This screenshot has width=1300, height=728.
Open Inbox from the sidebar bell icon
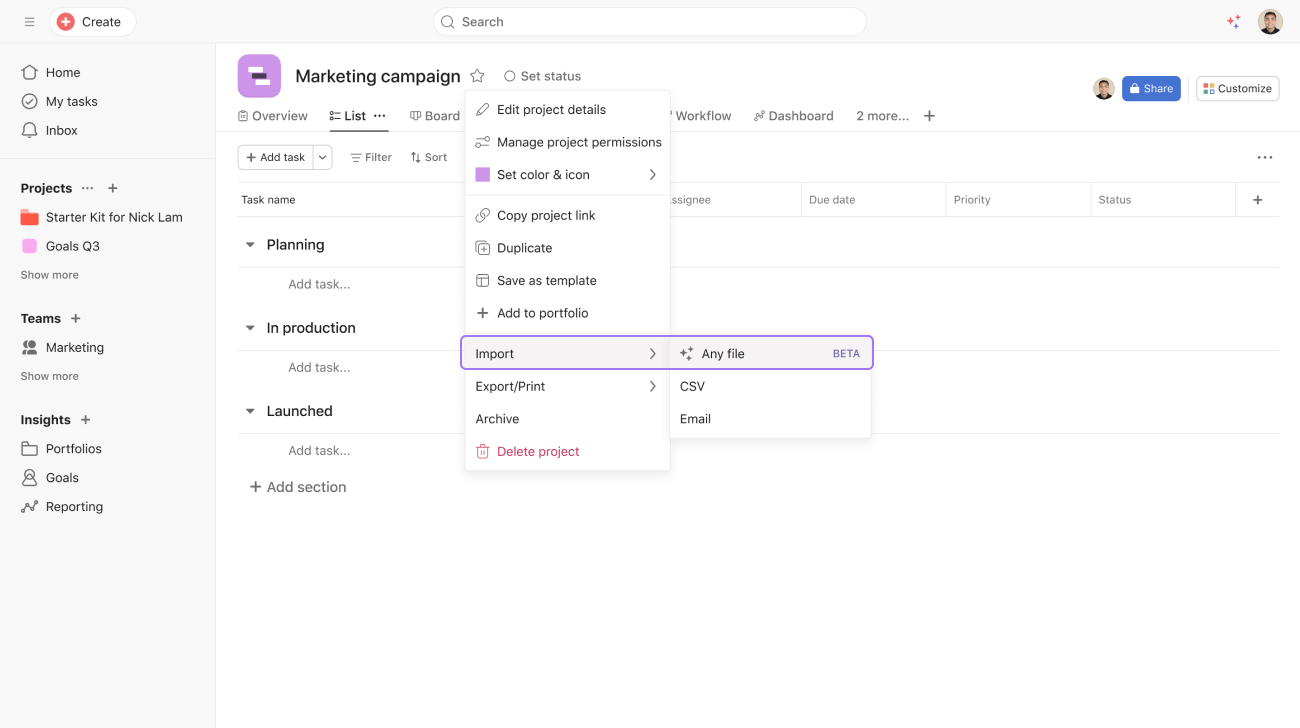pyautogui.click(x=30, y=130)
